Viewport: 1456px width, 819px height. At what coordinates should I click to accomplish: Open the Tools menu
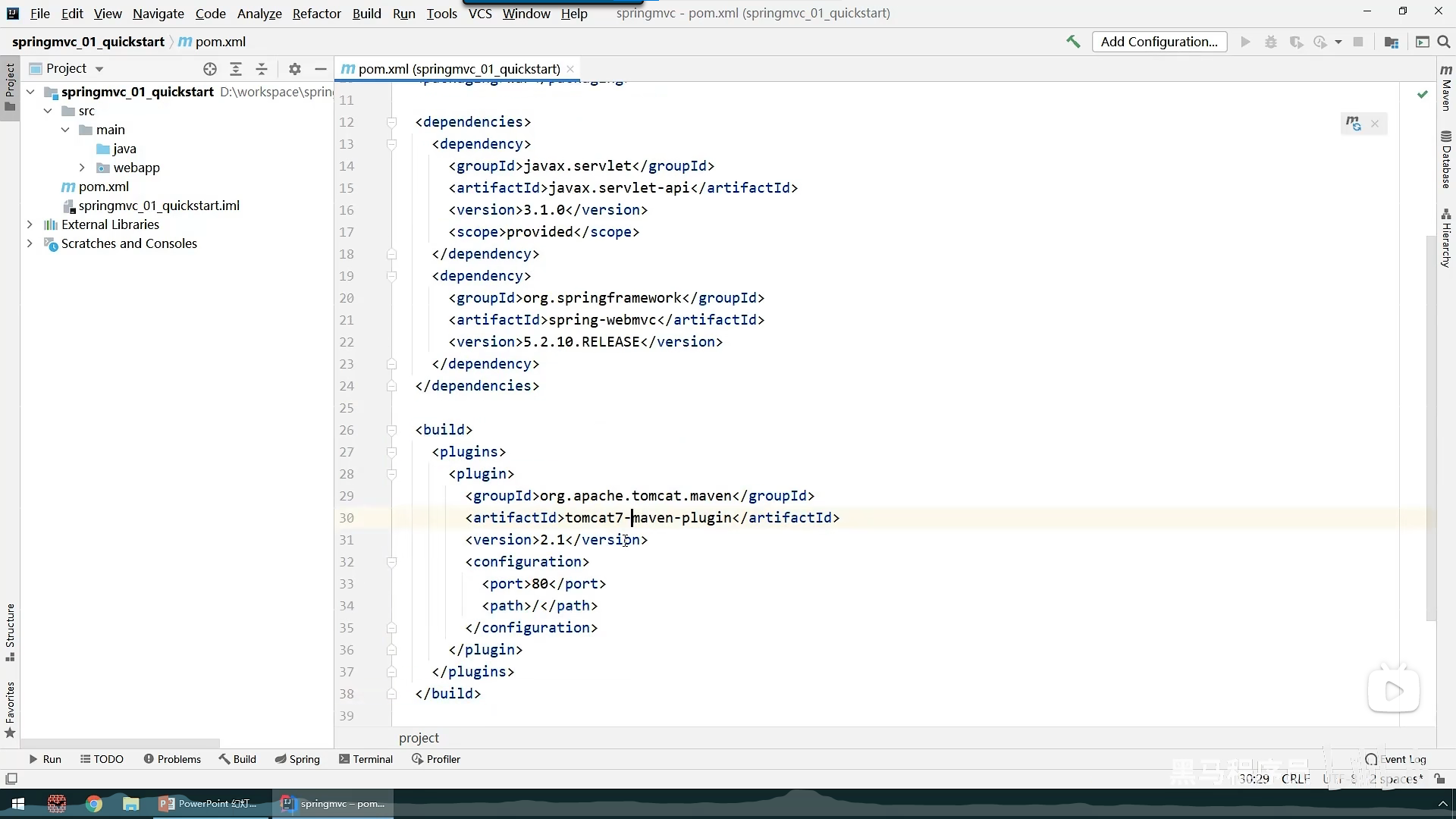(x=441, y=13)
